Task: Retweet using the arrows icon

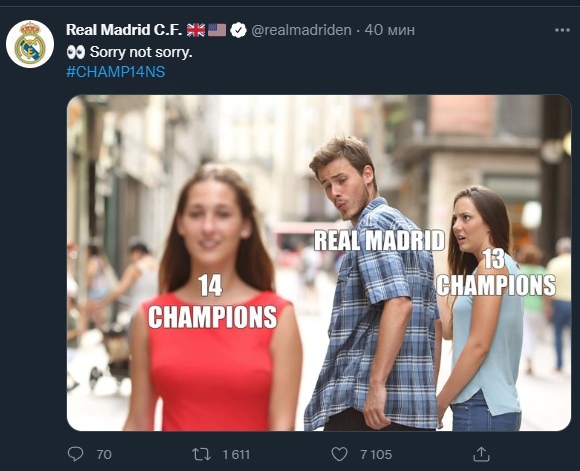Action: point(201,454)
